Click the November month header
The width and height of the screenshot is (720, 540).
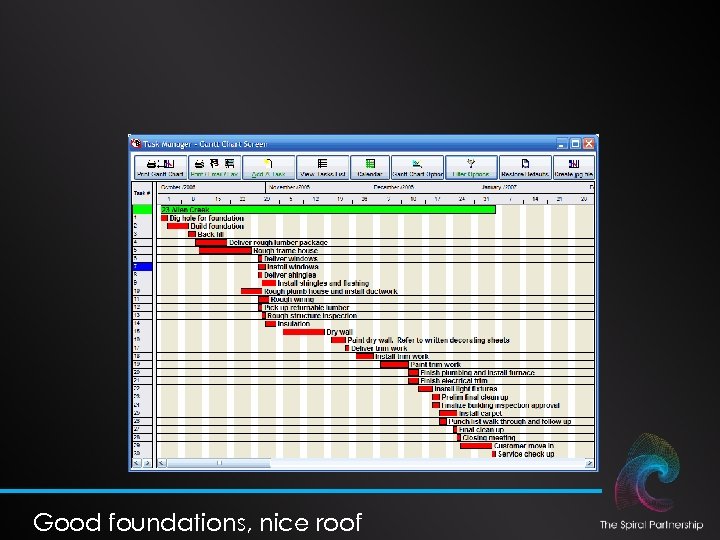click(290, 187)
